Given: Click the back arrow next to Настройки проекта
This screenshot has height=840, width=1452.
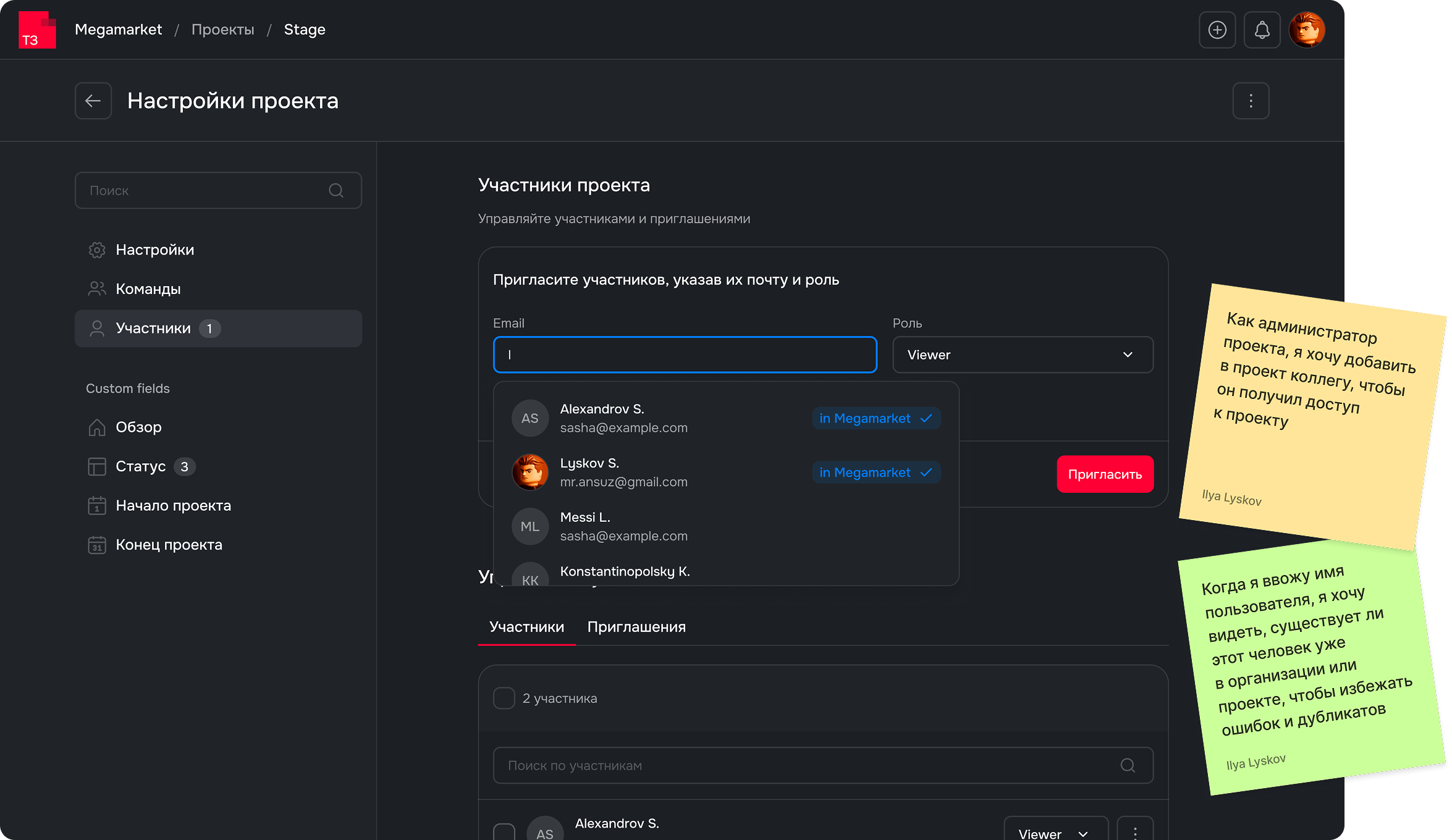Looking at the screenshot, I should (x=93, y=101).
